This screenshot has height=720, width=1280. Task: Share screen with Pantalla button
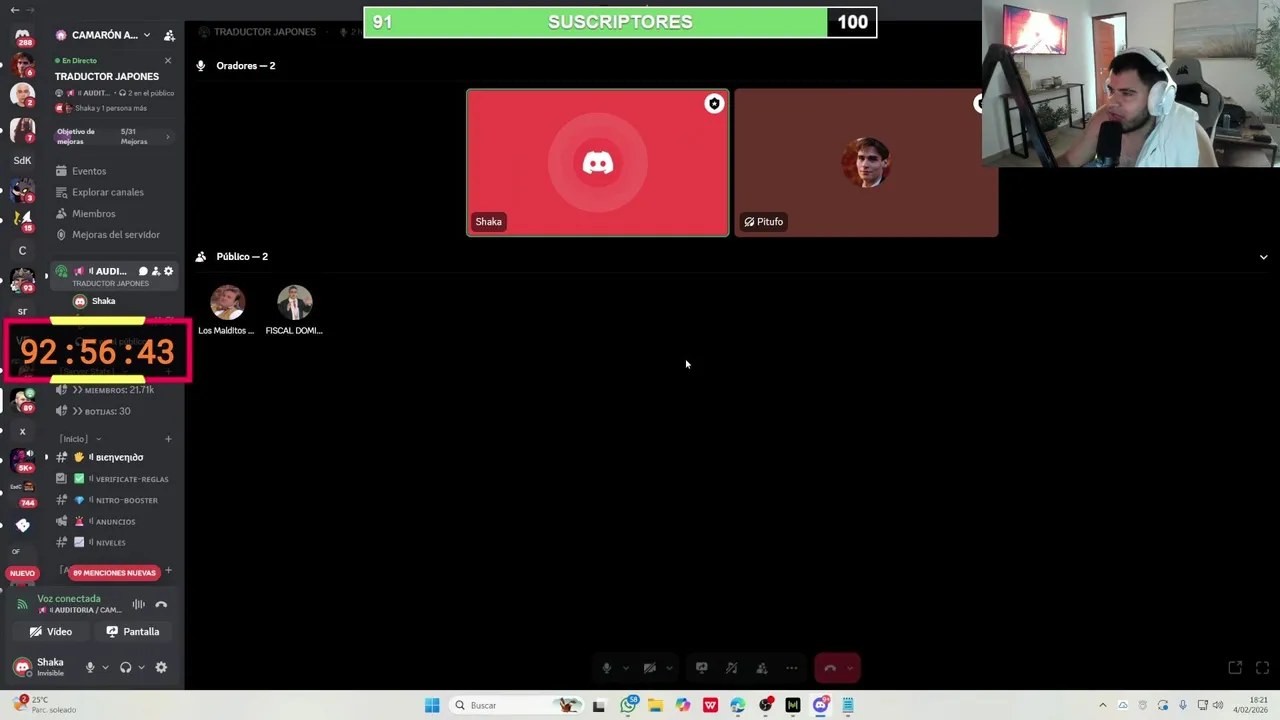click(x=133, y=632)
